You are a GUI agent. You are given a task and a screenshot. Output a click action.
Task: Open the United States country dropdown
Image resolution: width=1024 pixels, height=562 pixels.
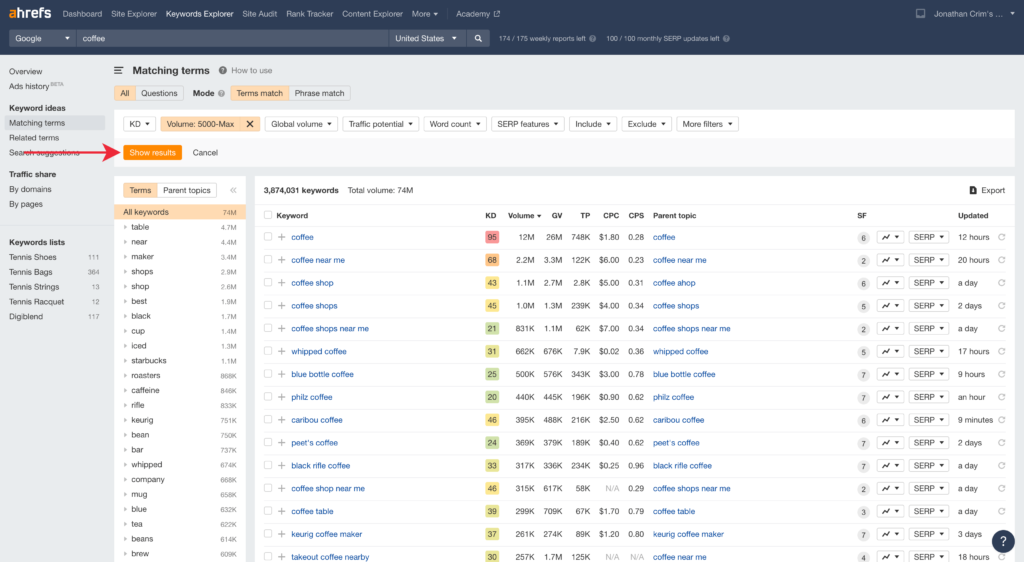tap(426, 39)
